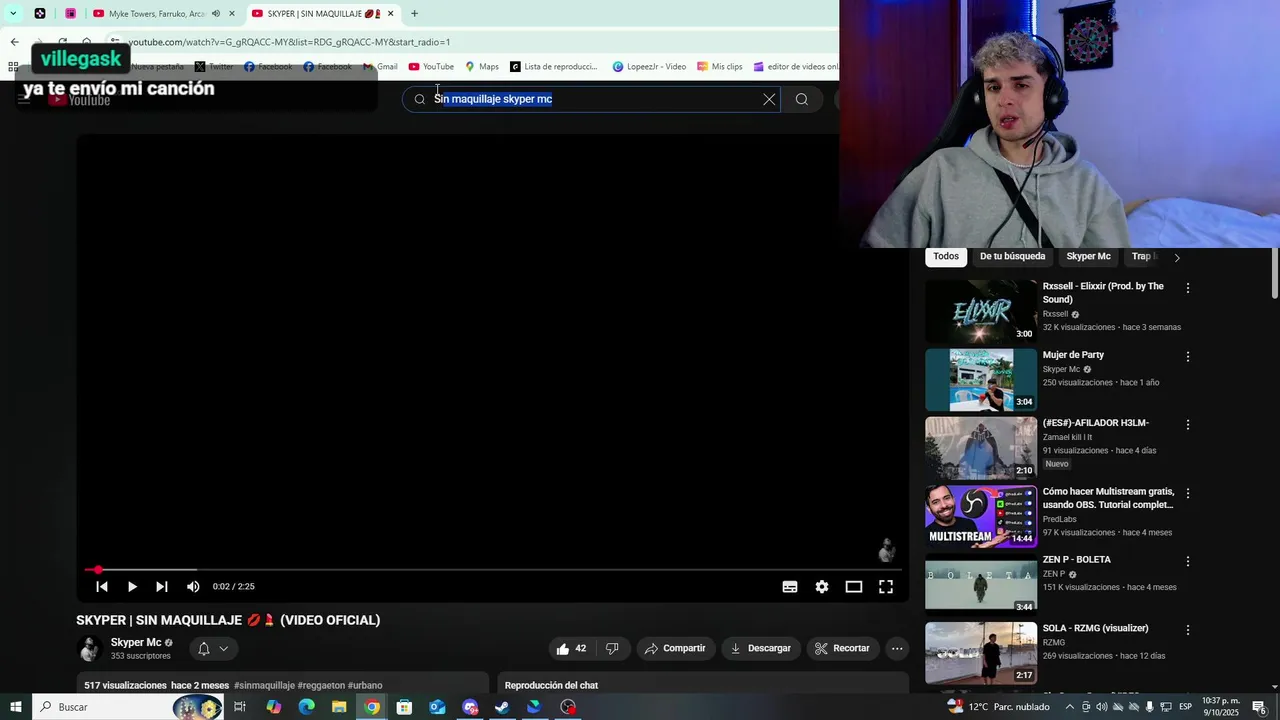Open Outlook from the taskbar
Screen dimensions: 1280x720
[x=437, y=707]
